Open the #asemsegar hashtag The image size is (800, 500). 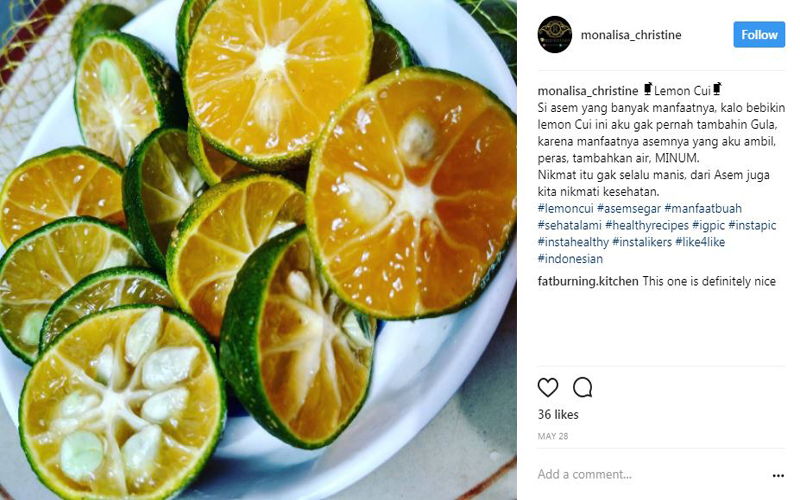click(629, 208)
